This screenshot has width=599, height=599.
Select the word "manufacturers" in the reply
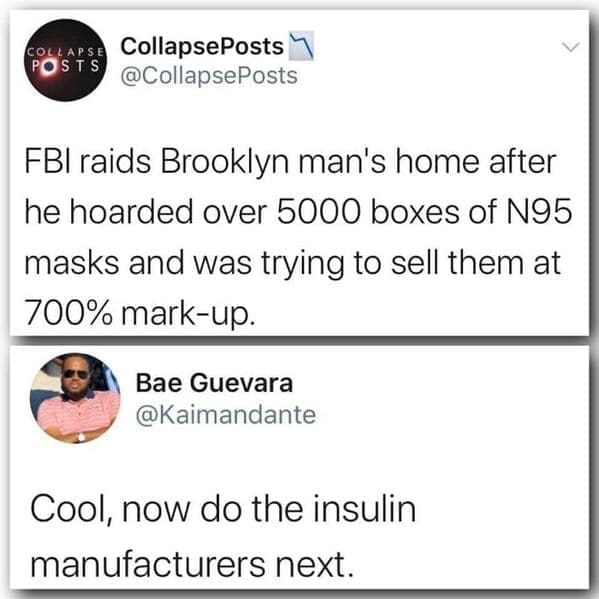pos(148,564)
